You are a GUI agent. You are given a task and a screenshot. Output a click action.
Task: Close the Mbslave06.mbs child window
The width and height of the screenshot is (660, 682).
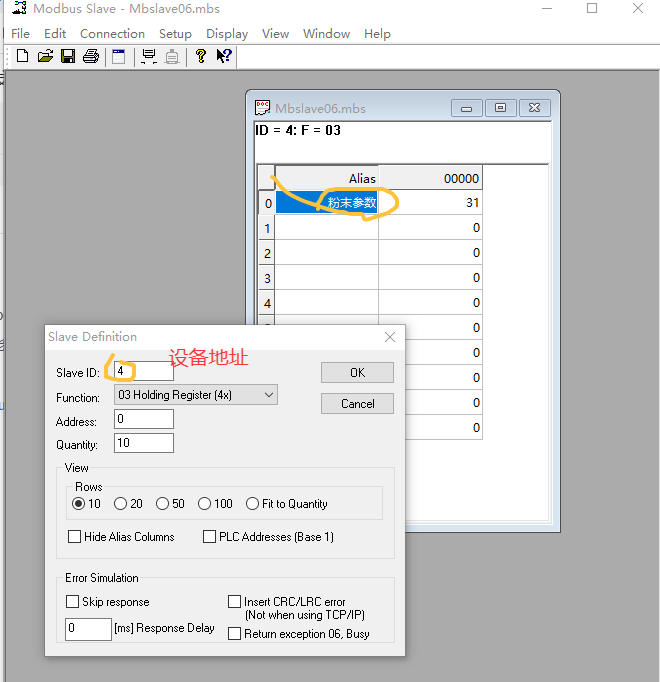coord(535,108)
